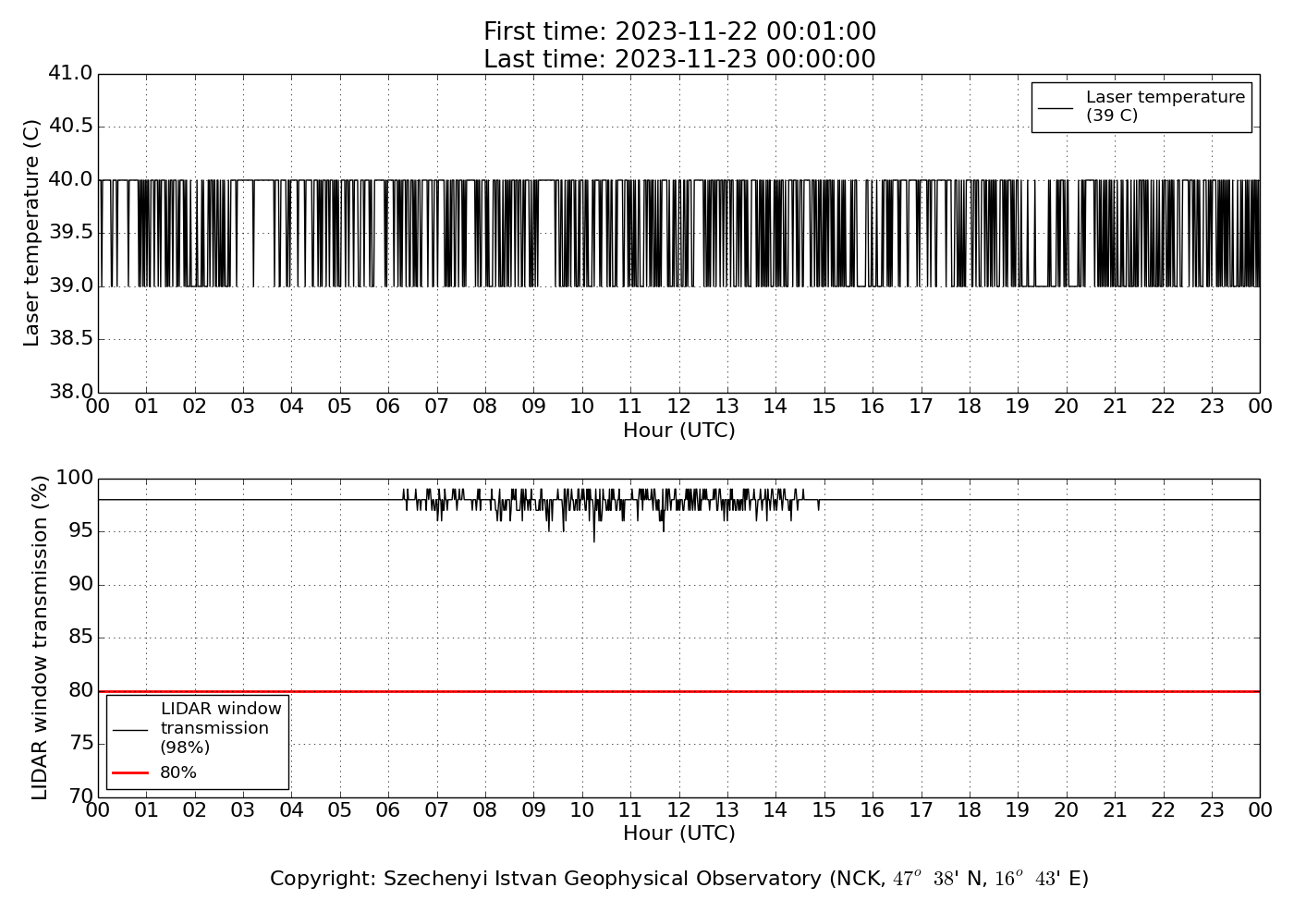Click the red line sample beside the 80% legend entry
This screenshot has height=924, width=1294.
pyautogui.click(x=130, y=772)
